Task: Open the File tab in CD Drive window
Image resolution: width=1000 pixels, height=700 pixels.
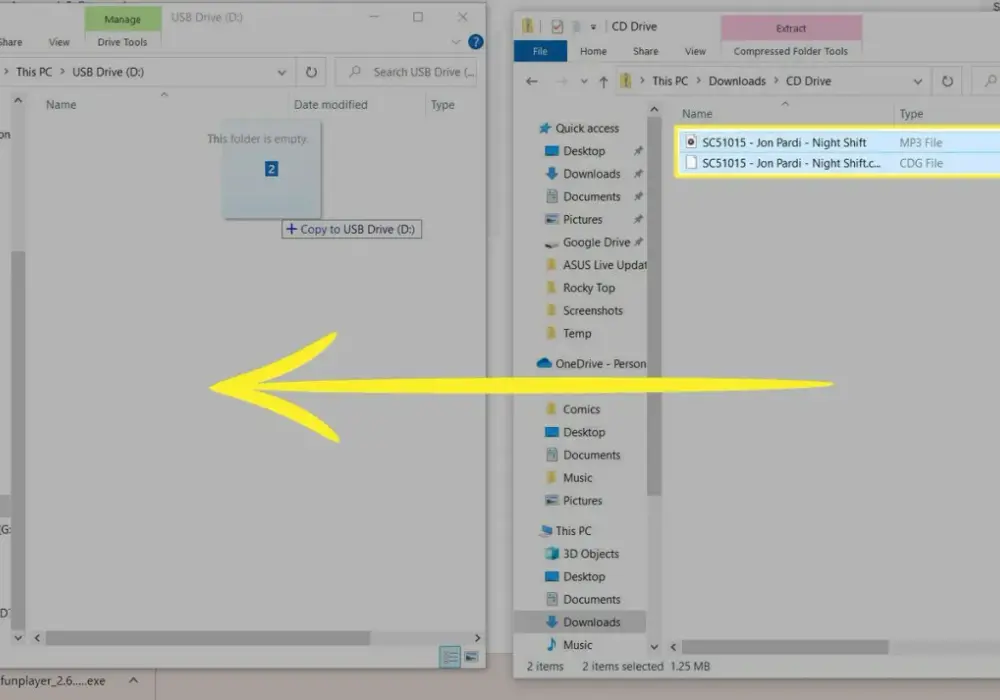Action: [540, 51]
